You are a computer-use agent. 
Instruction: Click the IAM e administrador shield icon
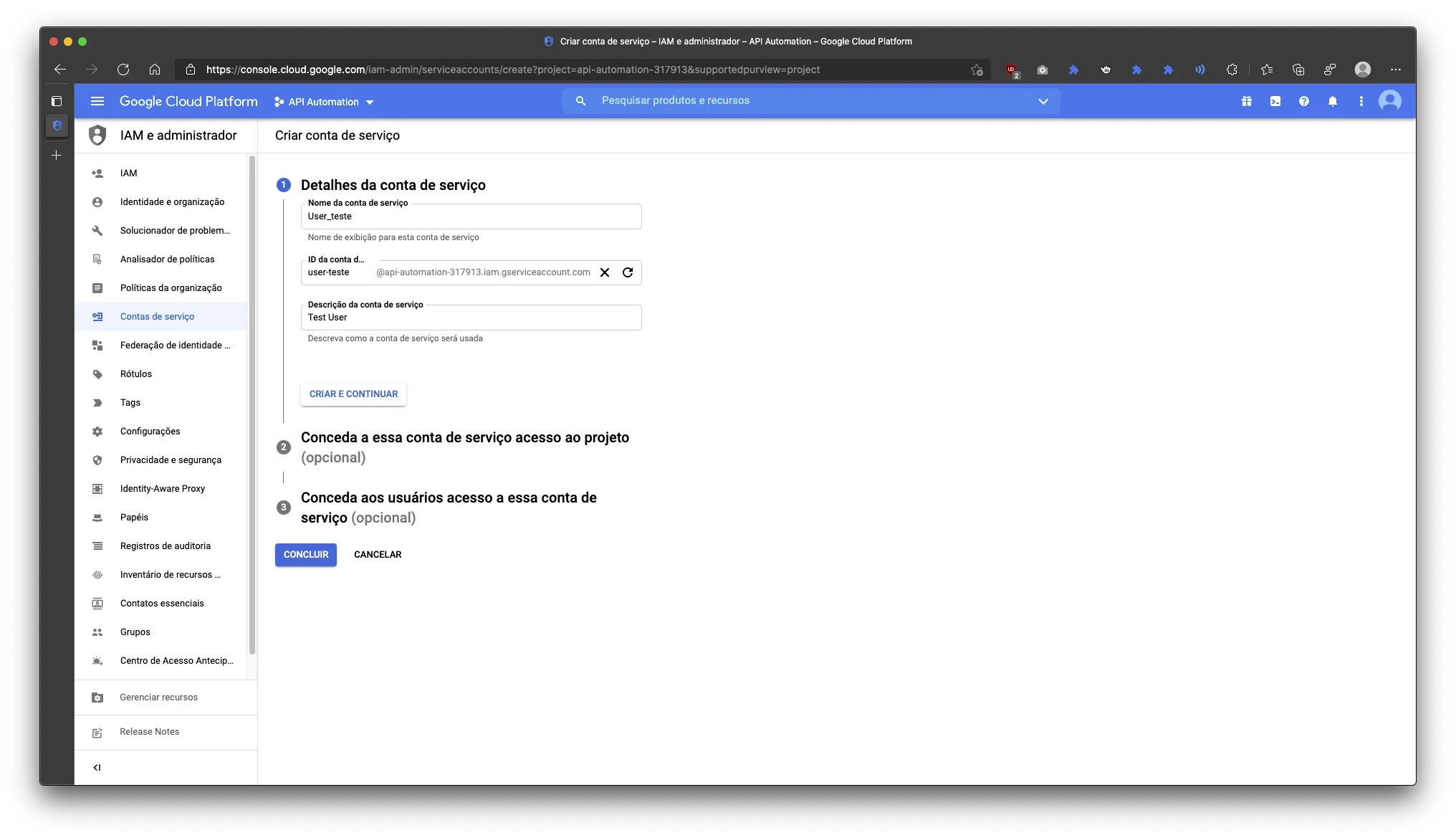point(97,135)
